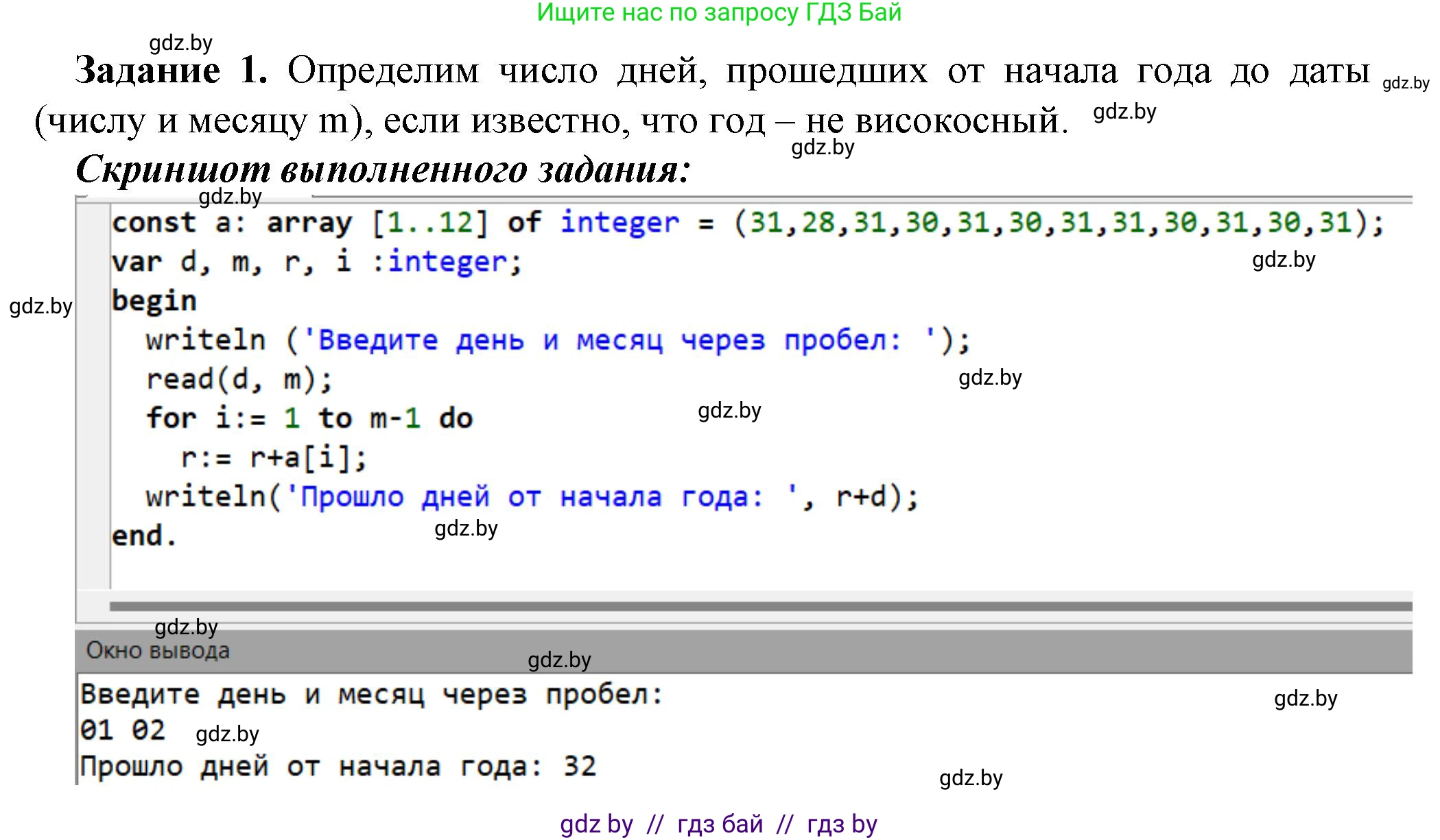
Task: Click the '01 02' input line in output window
Action: click(123, 730)
